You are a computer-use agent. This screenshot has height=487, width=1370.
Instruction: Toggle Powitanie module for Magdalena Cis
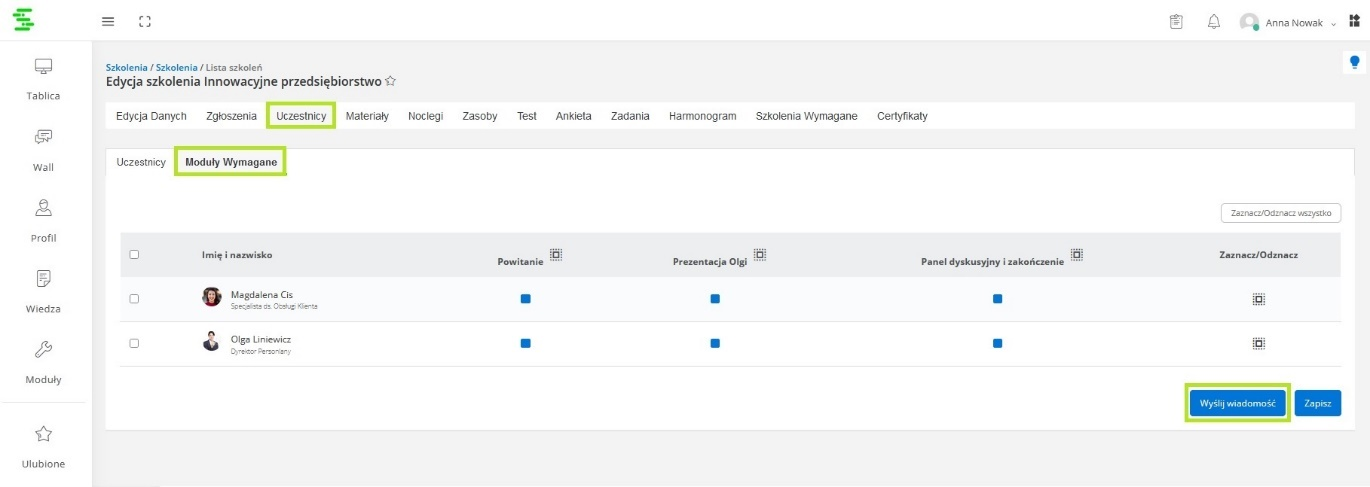(x=525, y=298)
